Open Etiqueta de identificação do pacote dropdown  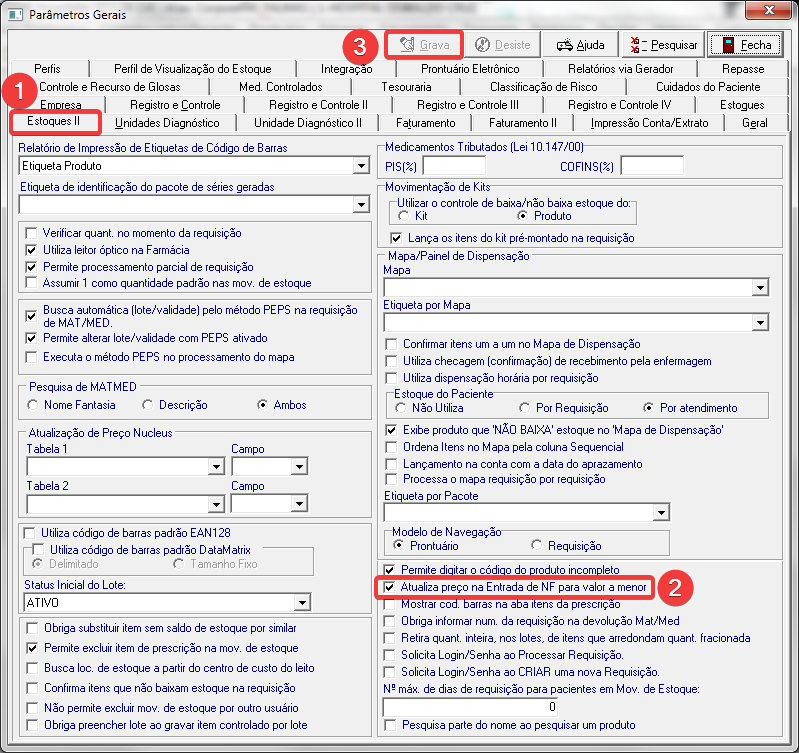click(x=361, y=205)
